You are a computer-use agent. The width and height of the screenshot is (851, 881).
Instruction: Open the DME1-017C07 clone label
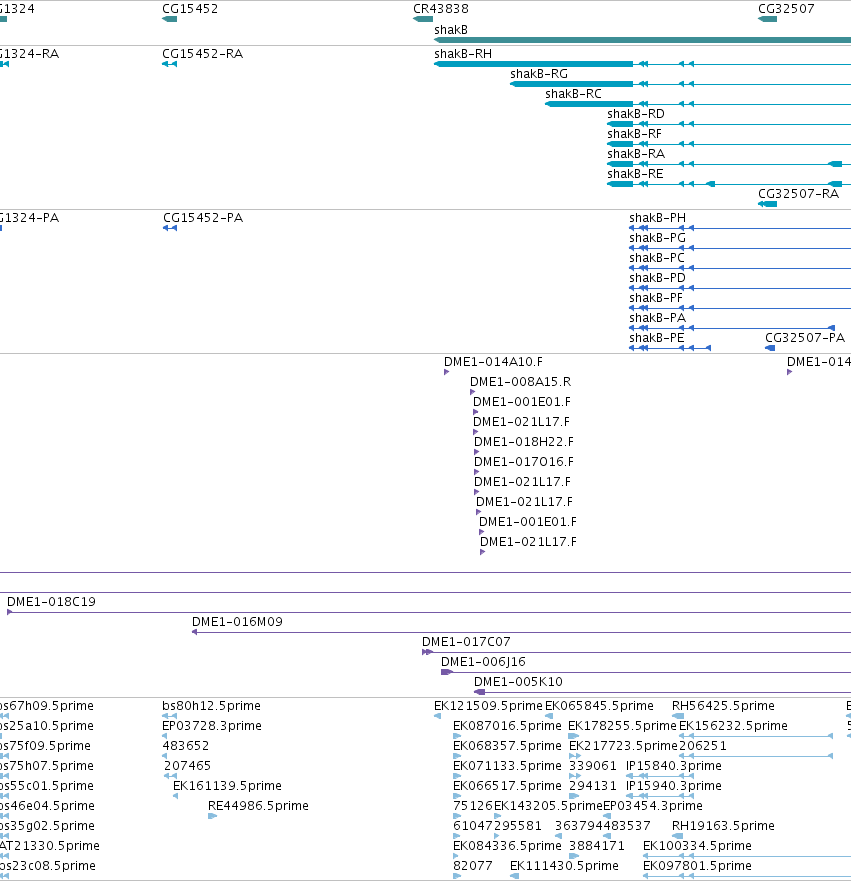pos(466,642)
